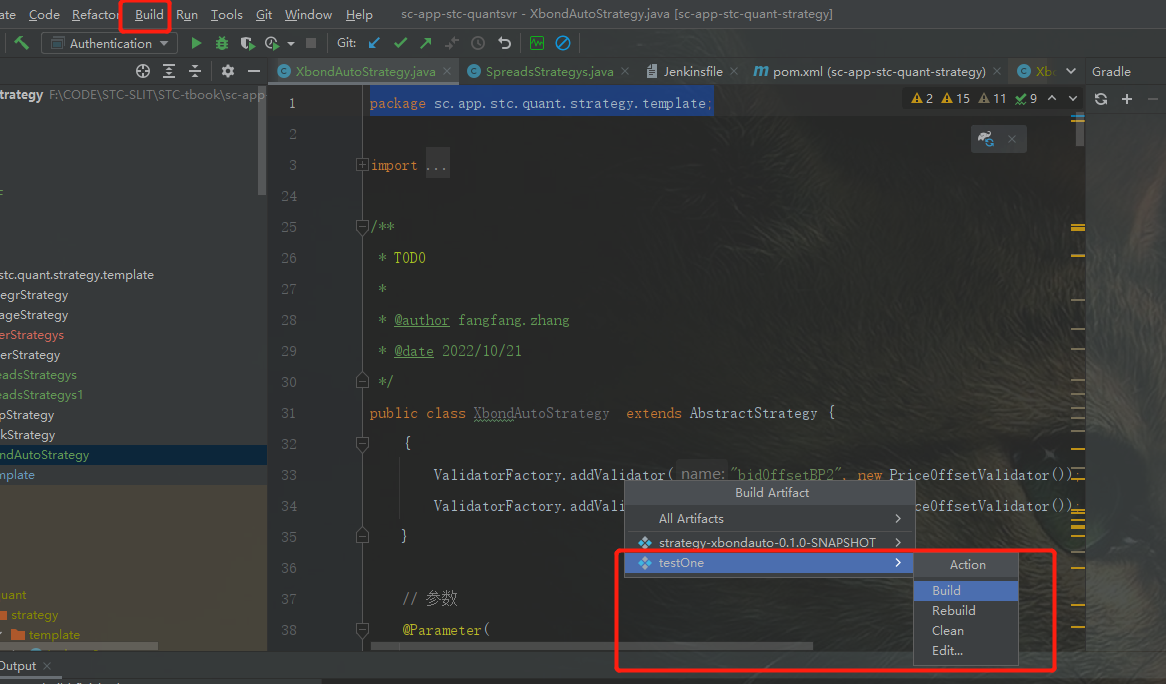The width and height of the screenshot is (1166, 684).
Task: Go to previous highlighted error arrow
Action: pos(1052,98)
